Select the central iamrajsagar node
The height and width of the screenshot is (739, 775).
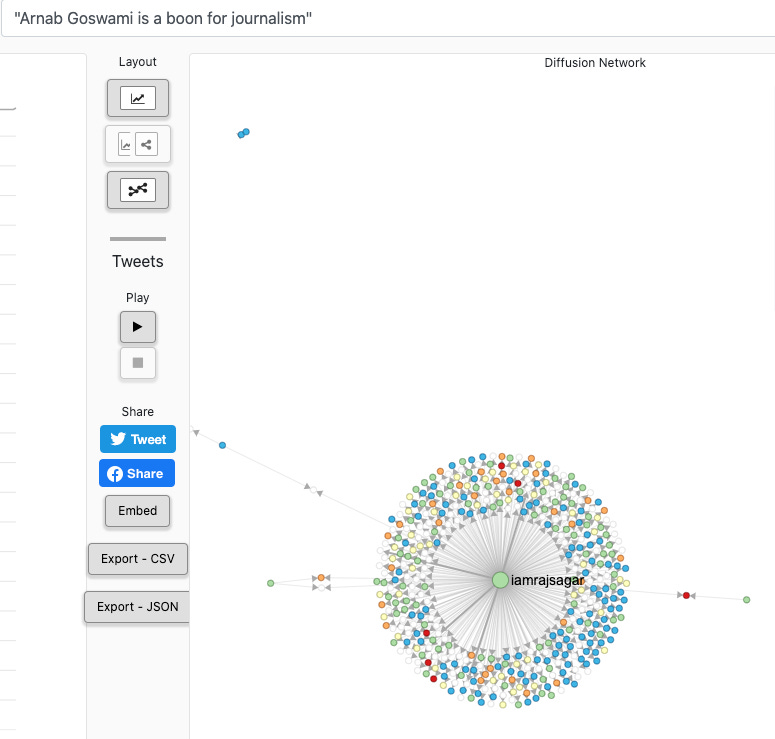point(500,580)
